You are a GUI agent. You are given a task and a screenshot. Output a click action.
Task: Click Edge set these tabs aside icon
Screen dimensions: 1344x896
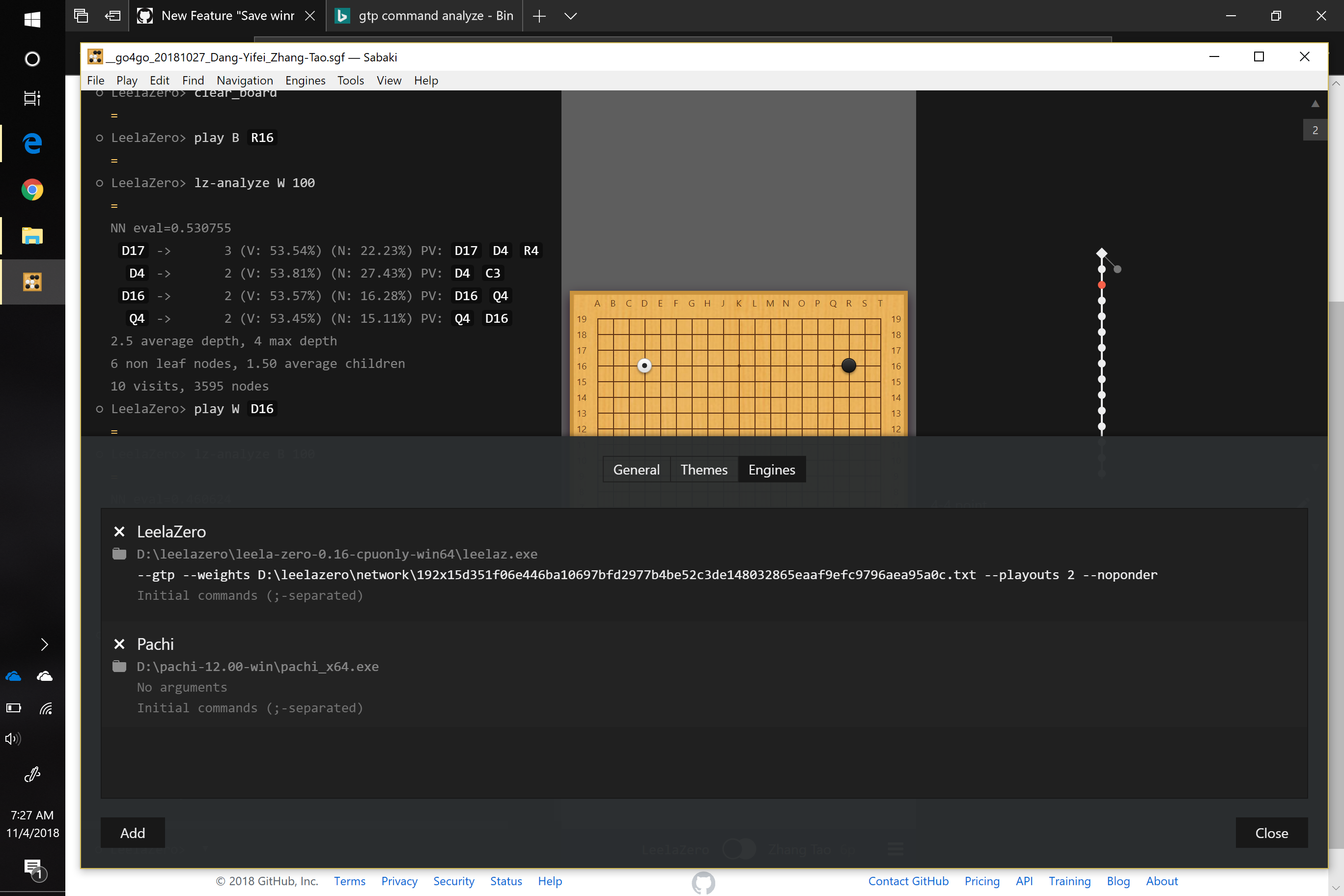click(112, 15)
